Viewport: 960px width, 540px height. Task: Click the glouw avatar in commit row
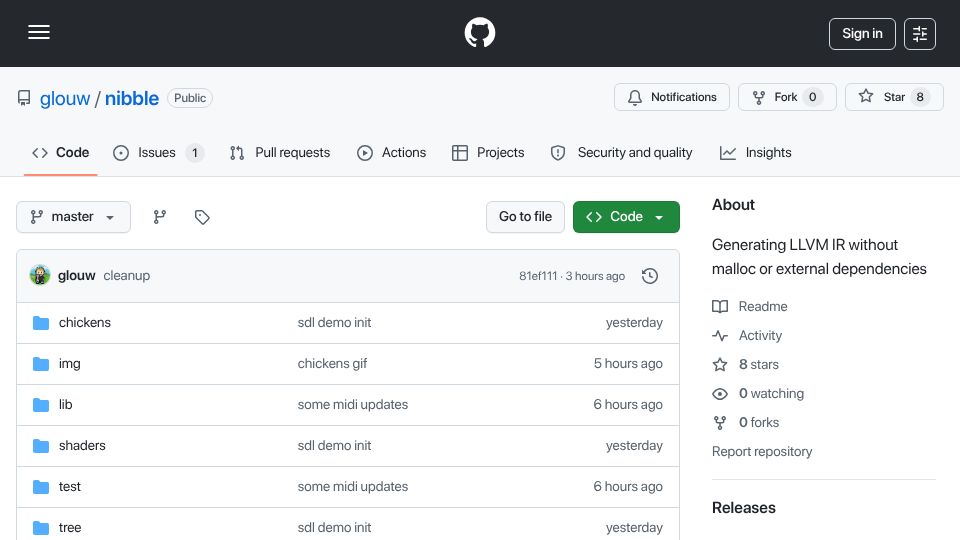40,276
